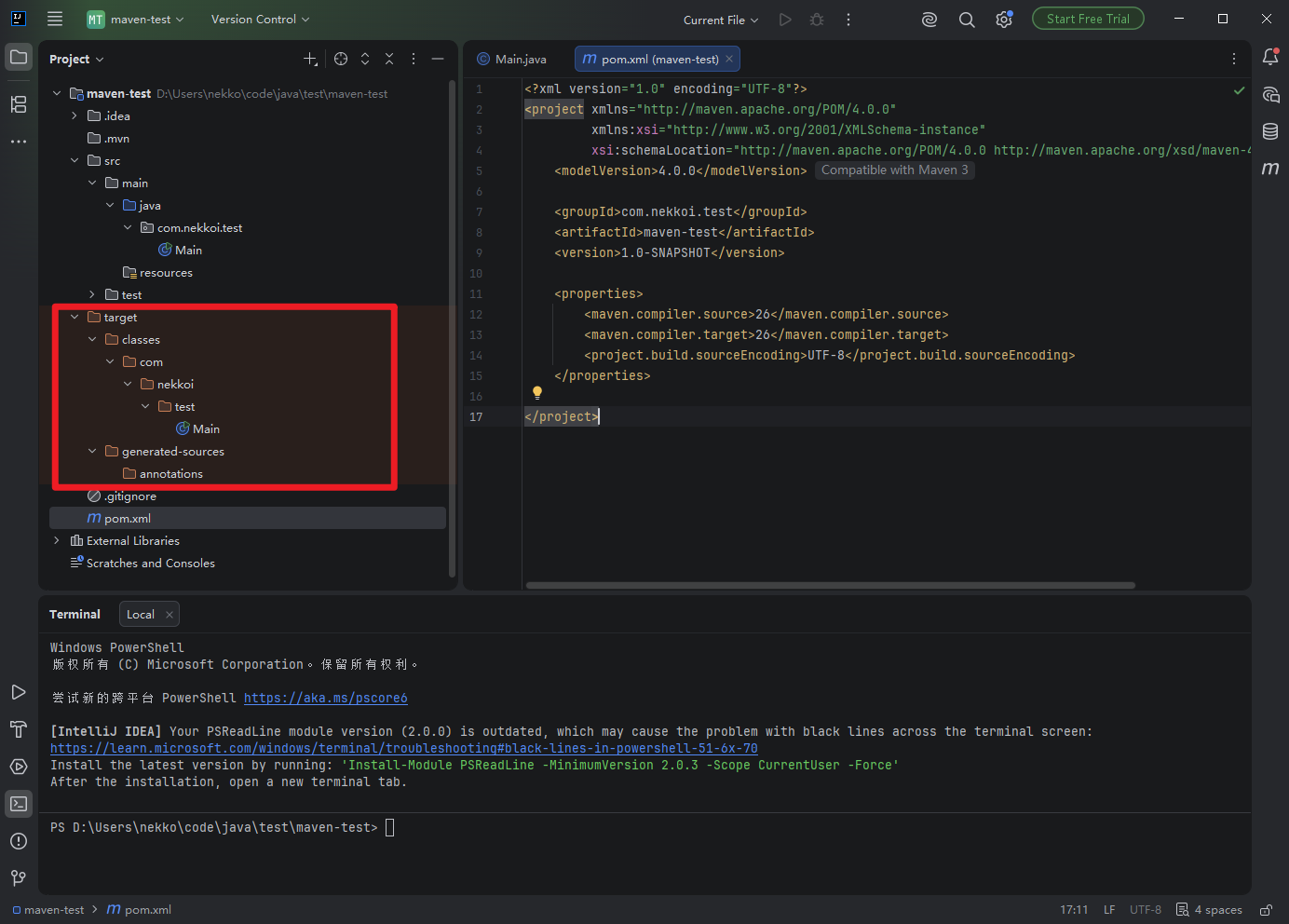Open the editor tabs options menu

point(1234,59)
